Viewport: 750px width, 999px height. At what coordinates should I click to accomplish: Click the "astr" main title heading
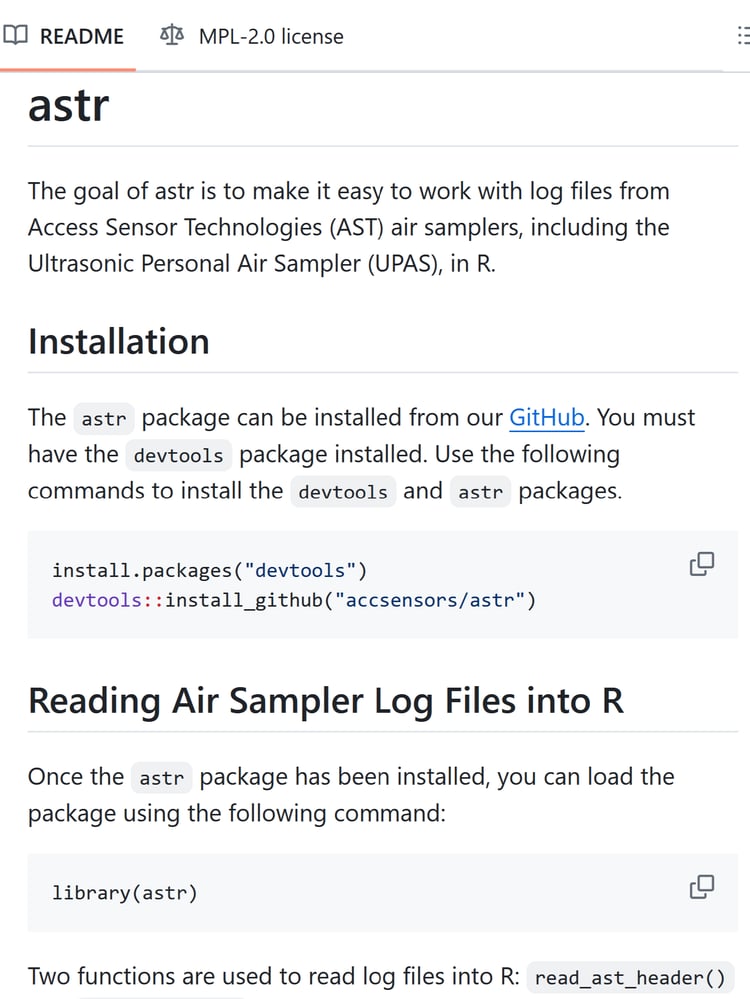68,104
